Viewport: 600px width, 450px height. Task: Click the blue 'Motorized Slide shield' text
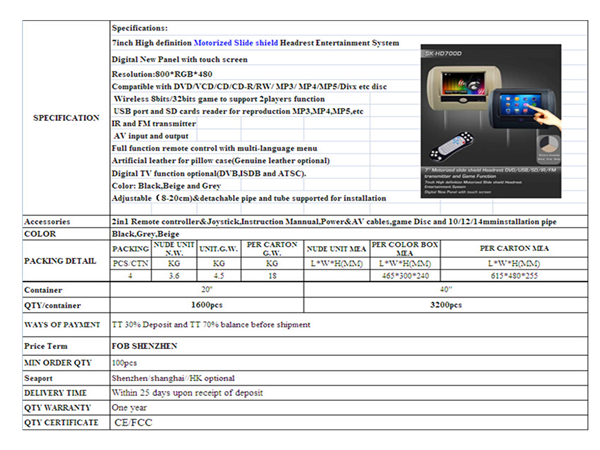pos(236,43)
